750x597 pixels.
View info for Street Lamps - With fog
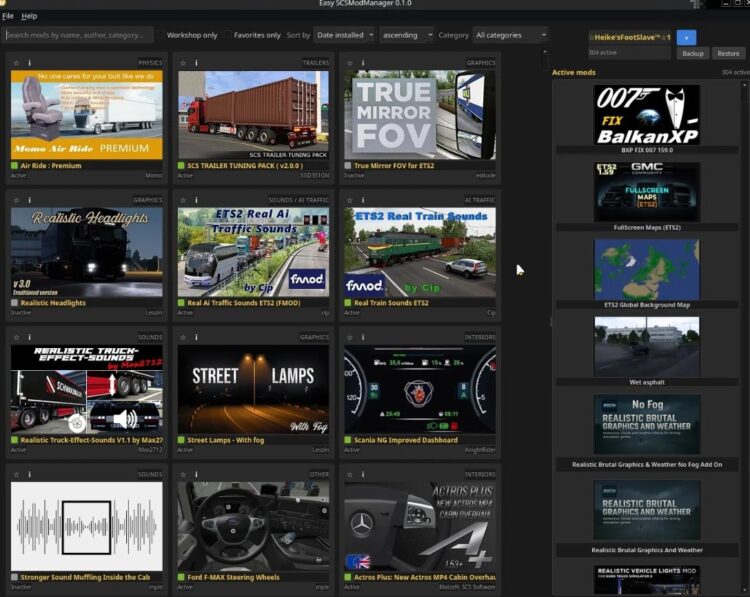[196, 337]
